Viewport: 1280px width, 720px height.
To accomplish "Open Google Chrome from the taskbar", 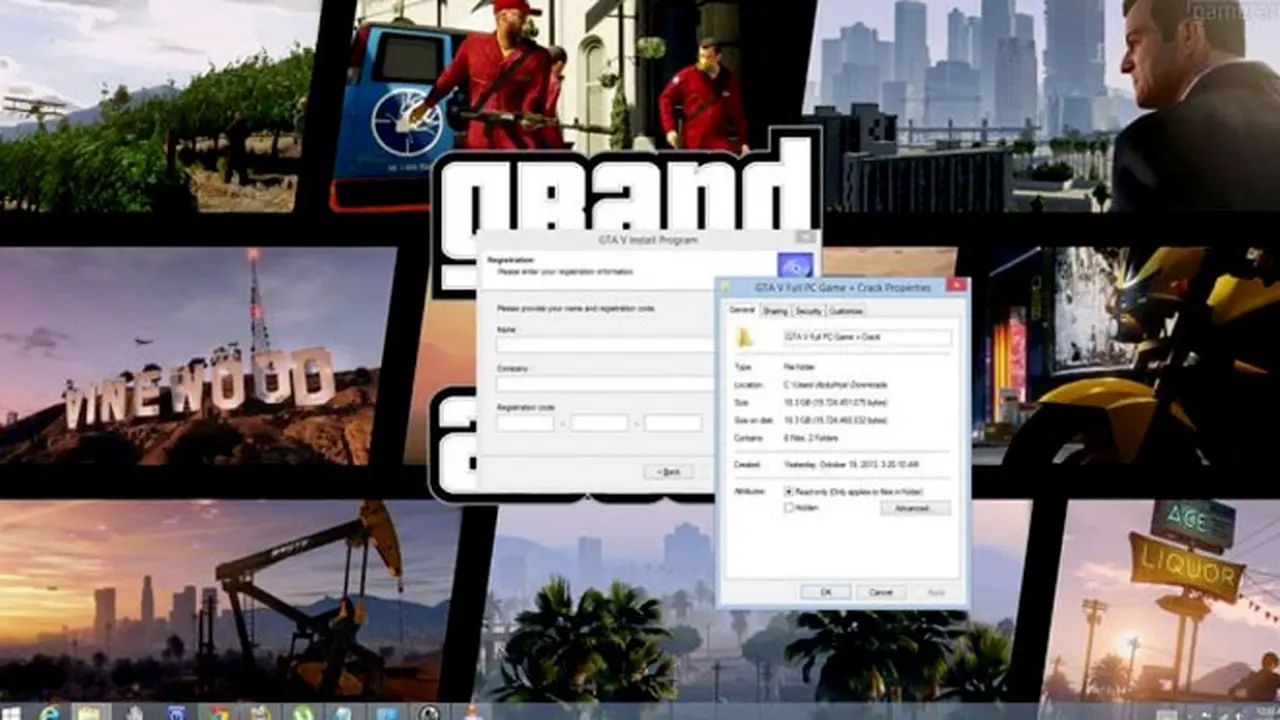I will pyautogui.click(x=217, y=712).
